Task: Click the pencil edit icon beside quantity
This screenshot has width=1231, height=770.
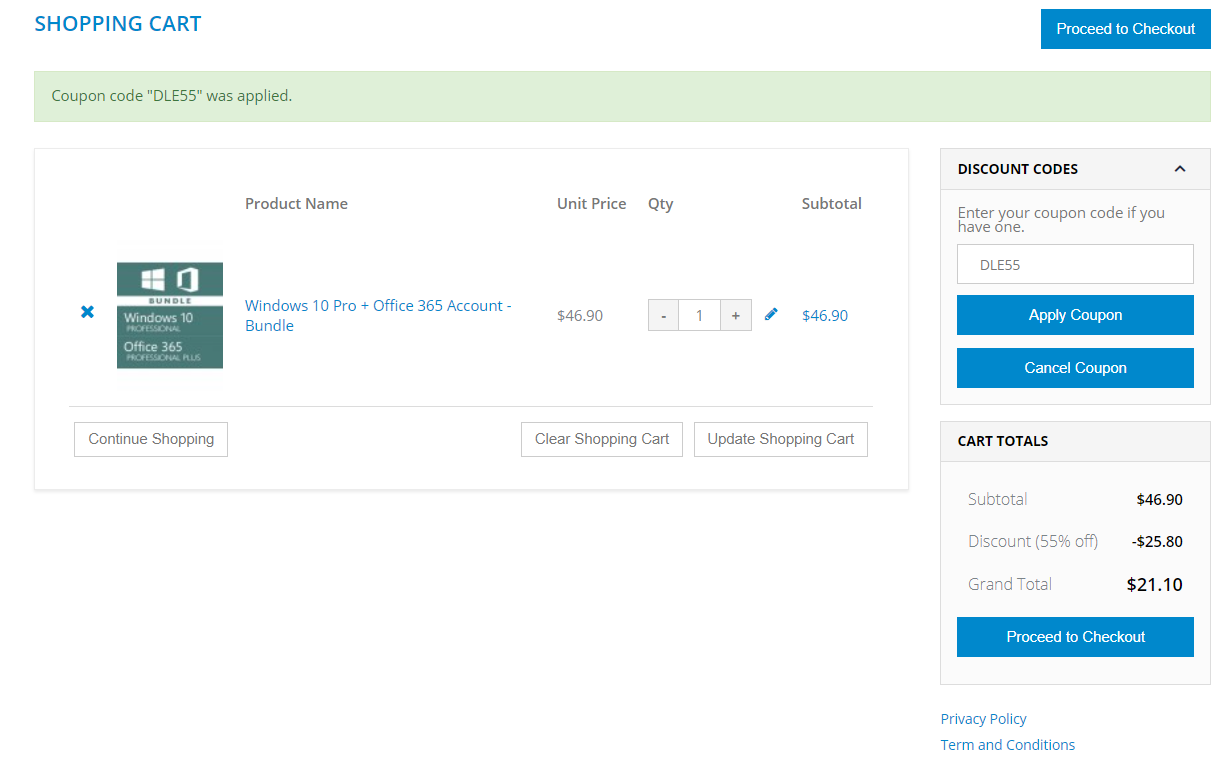Action: coord(771,314)
